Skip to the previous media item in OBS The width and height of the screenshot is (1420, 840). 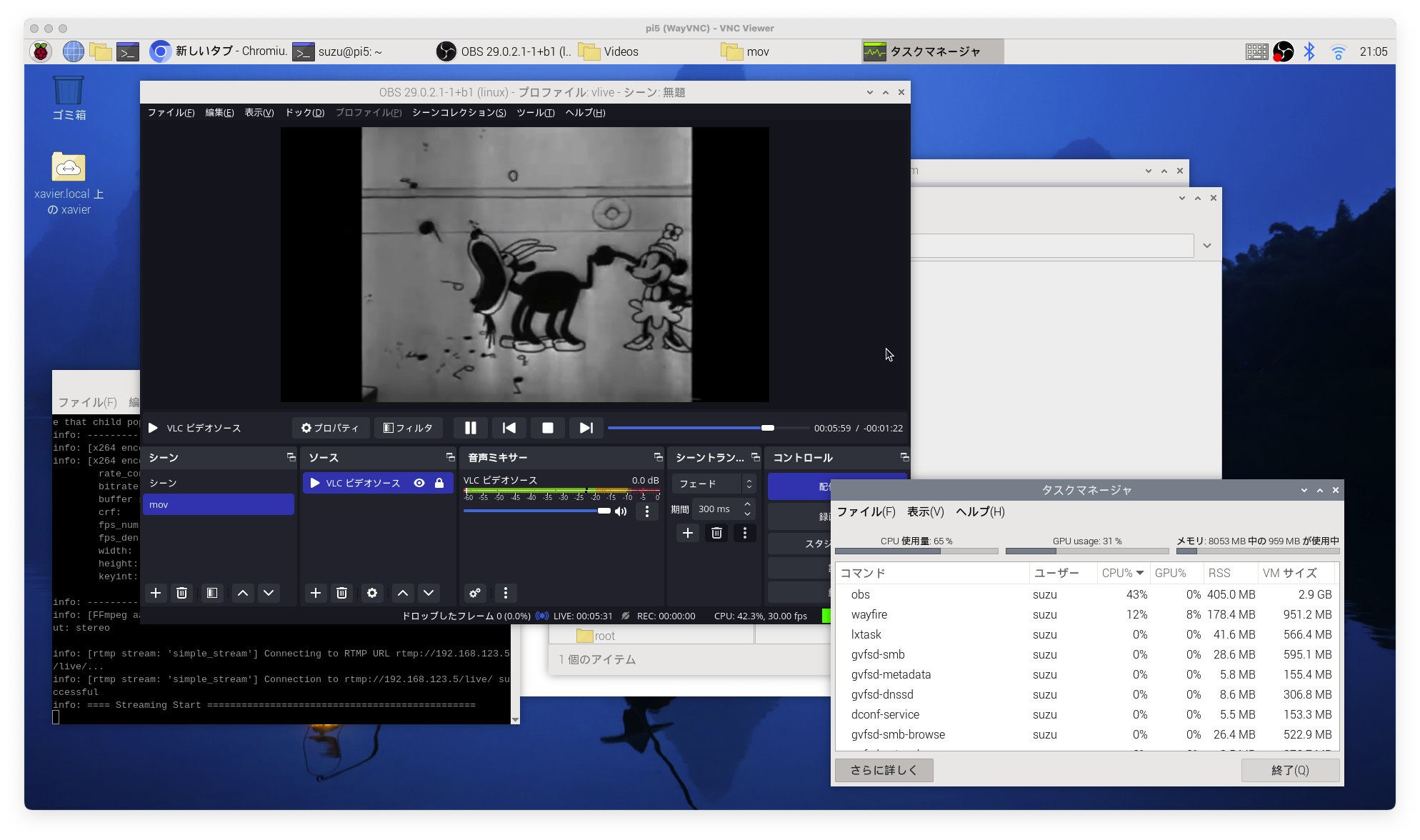coord(509,428)
